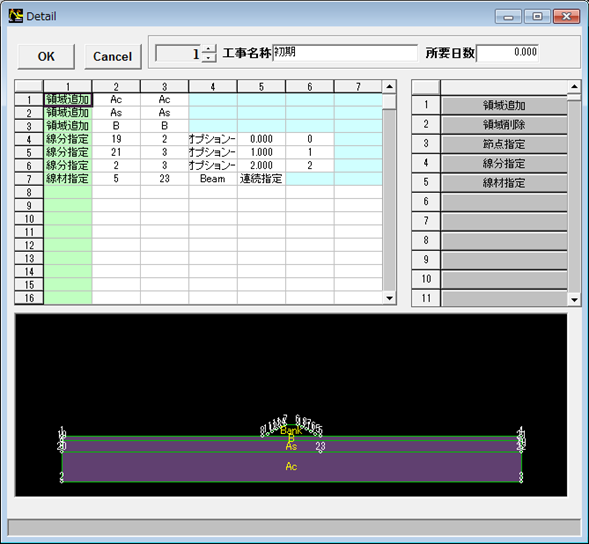Click the 連続指定 cell in row 7
589x544 pixels.
(x=261, y=179)
